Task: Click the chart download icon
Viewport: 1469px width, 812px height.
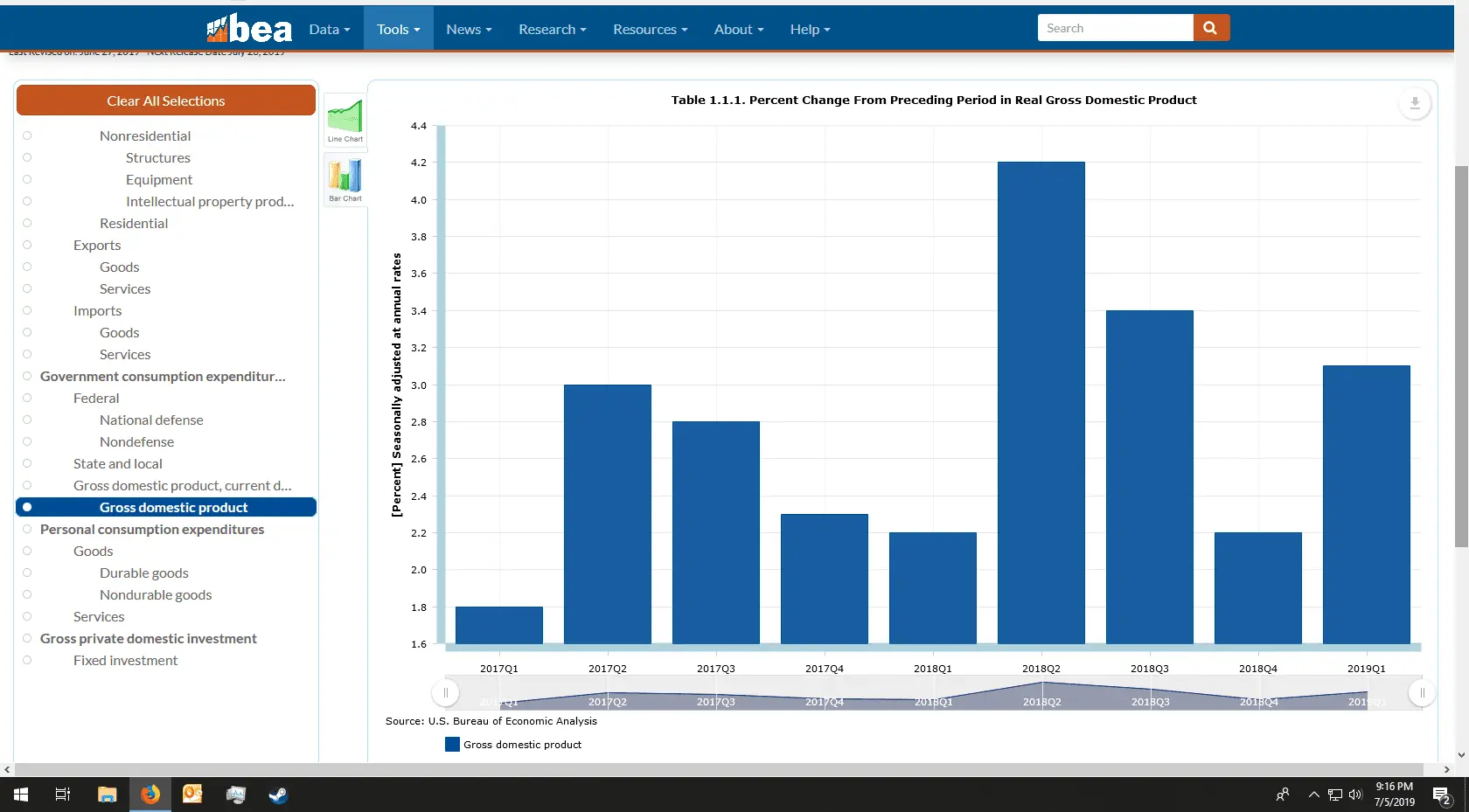Action: pos(1414,103)
